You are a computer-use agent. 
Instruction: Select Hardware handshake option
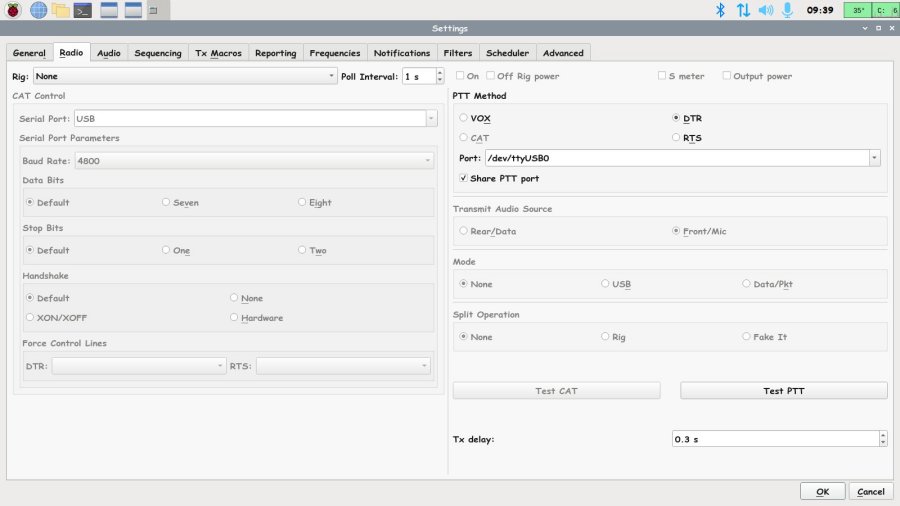257,318
